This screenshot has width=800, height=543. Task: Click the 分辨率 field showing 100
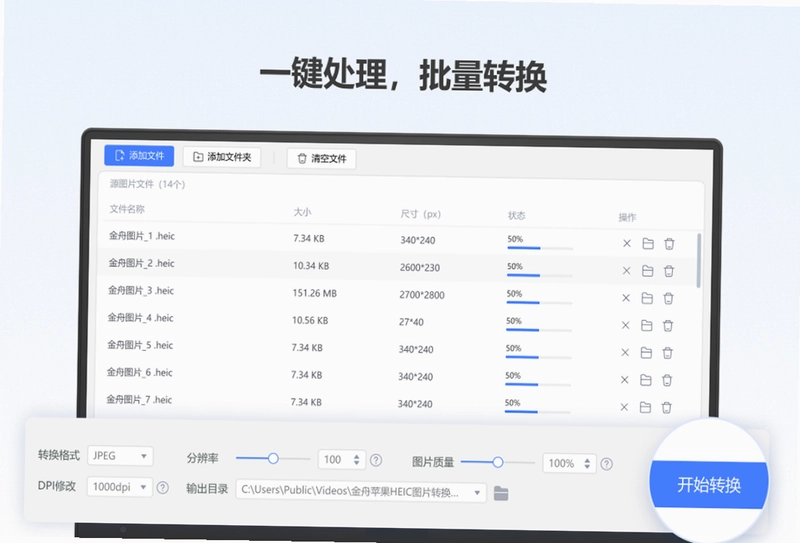pos(341,460)
